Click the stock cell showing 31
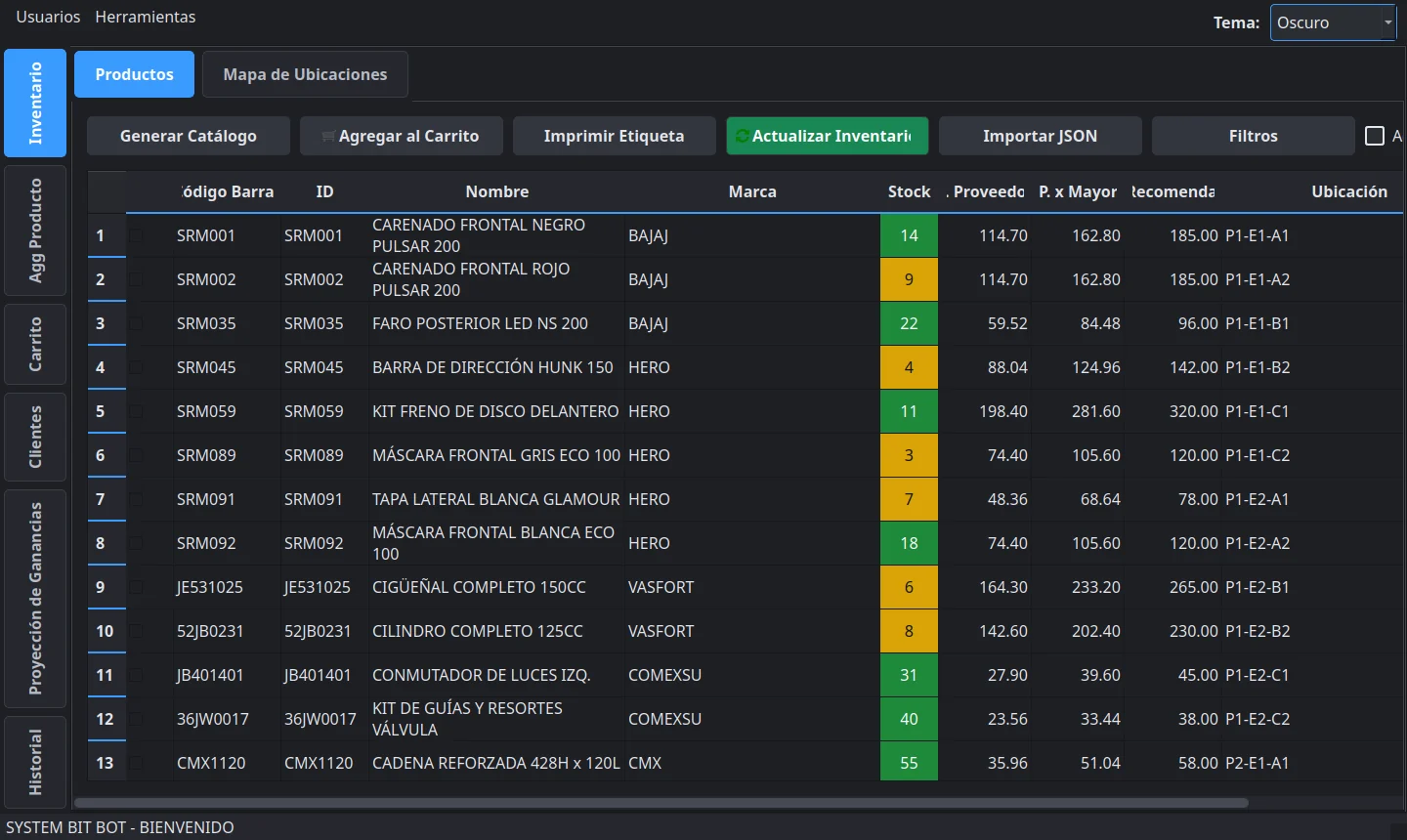This screenshot has height=840, width=1407. 909,675
